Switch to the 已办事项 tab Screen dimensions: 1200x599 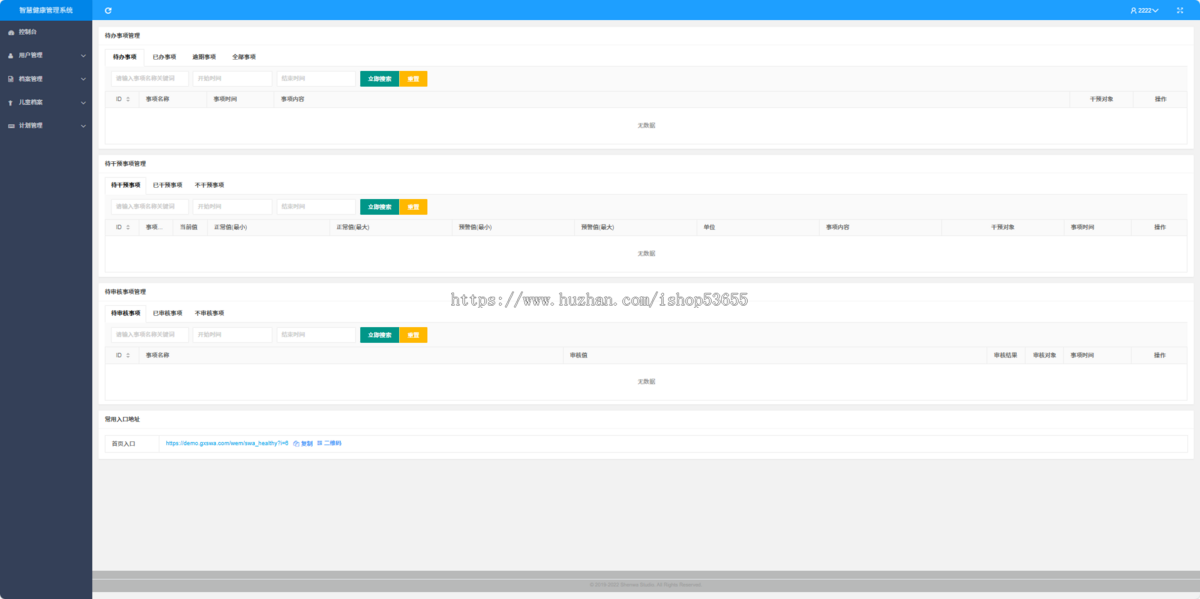164,57
